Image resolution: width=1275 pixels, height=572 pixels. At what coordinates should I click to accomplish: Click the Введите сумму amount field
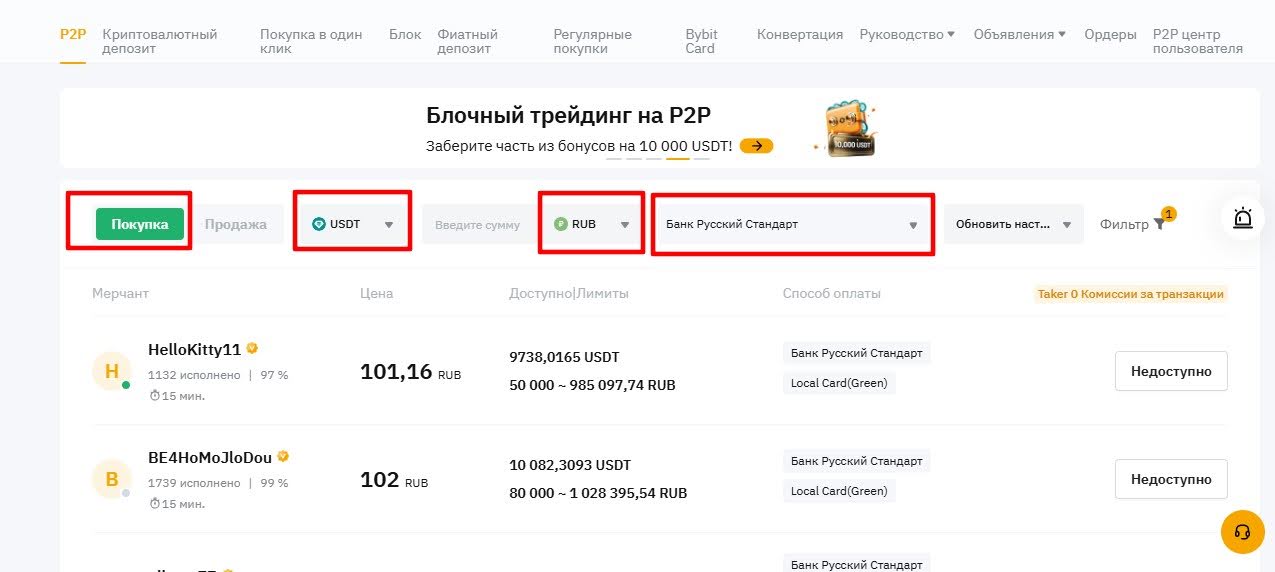477,225
